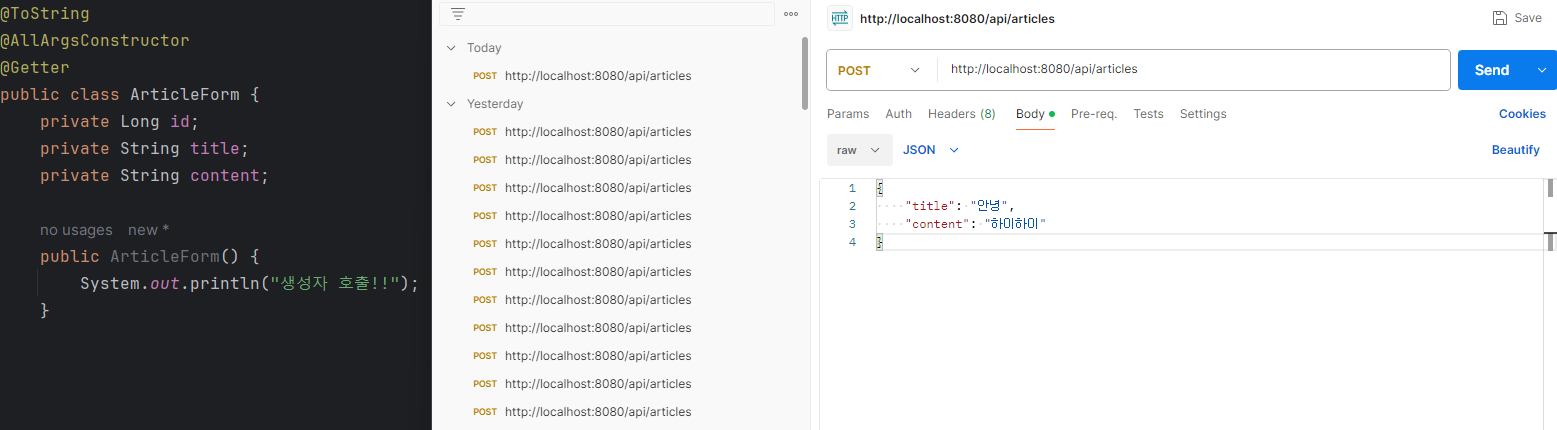Click the @Getter annotation
The height and width of the screenshot is (430, 1557).
(x=35, y=68)
